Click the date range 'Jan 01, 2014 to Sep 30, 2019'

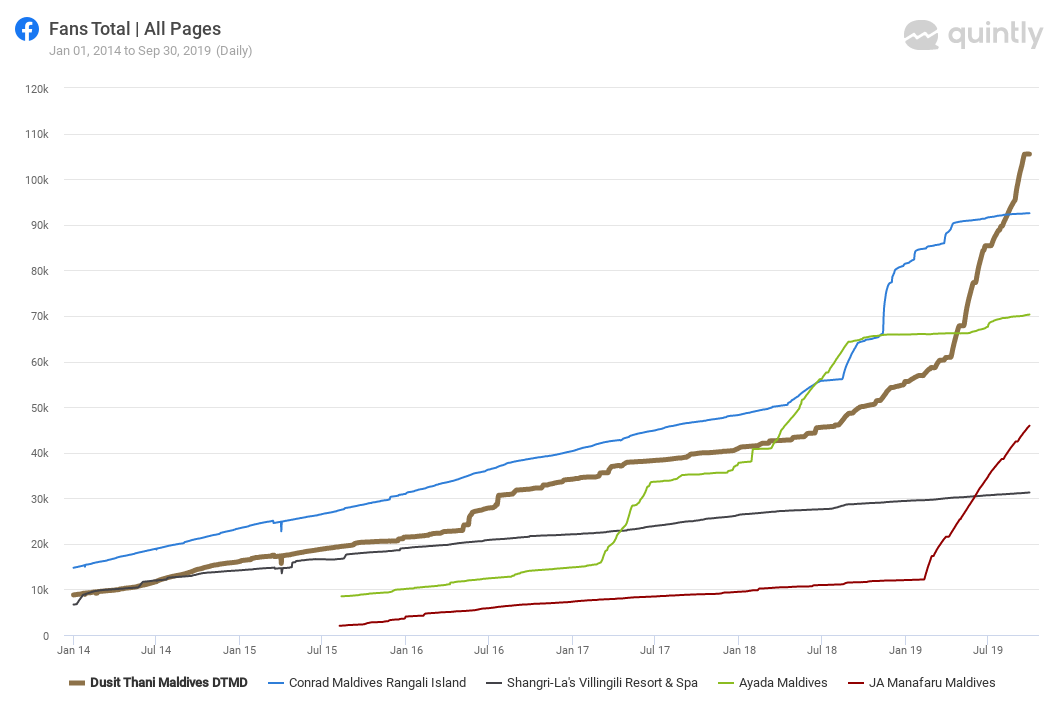tap(130, 51)
